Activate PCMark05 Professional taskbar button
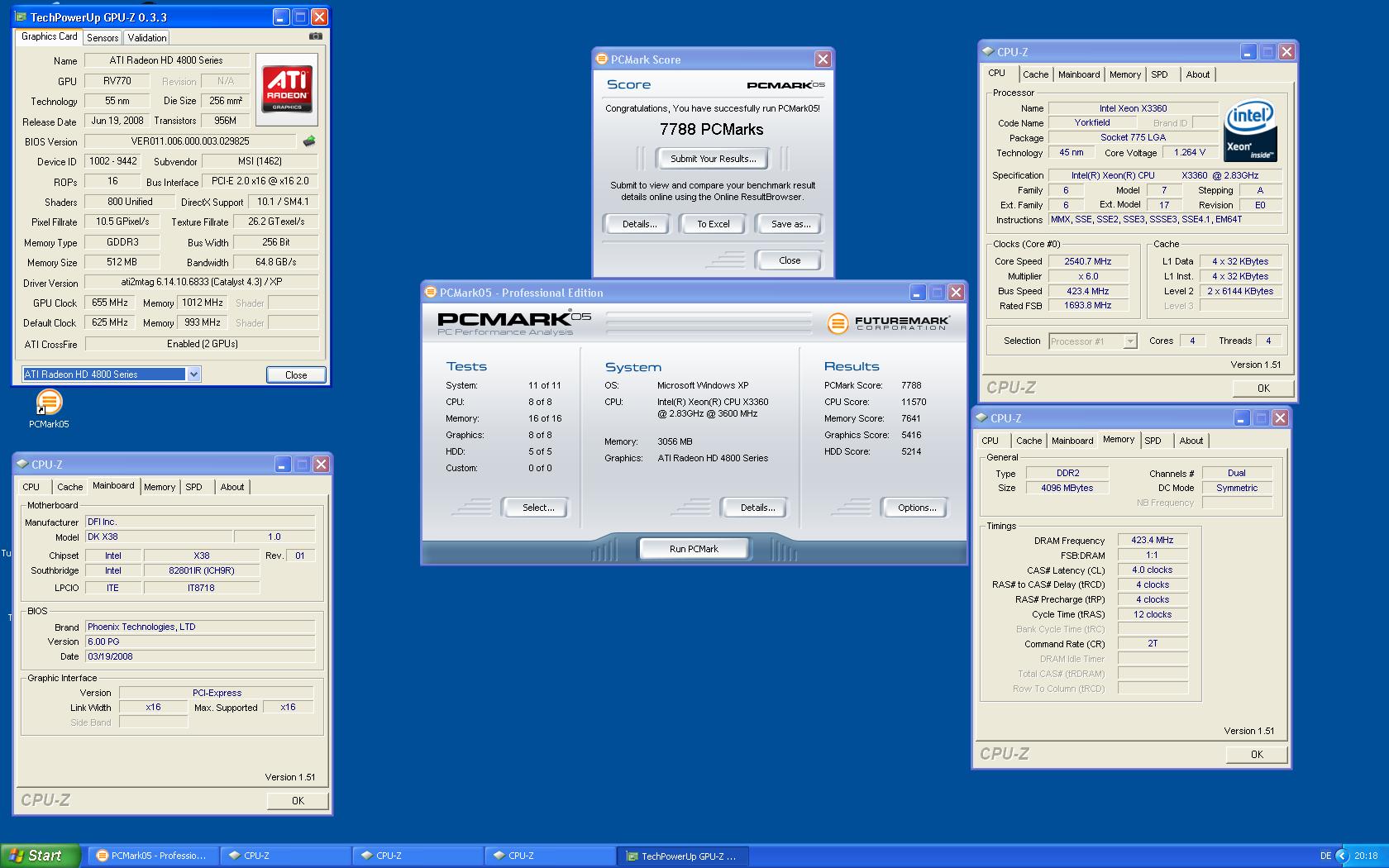 [155, 856]
